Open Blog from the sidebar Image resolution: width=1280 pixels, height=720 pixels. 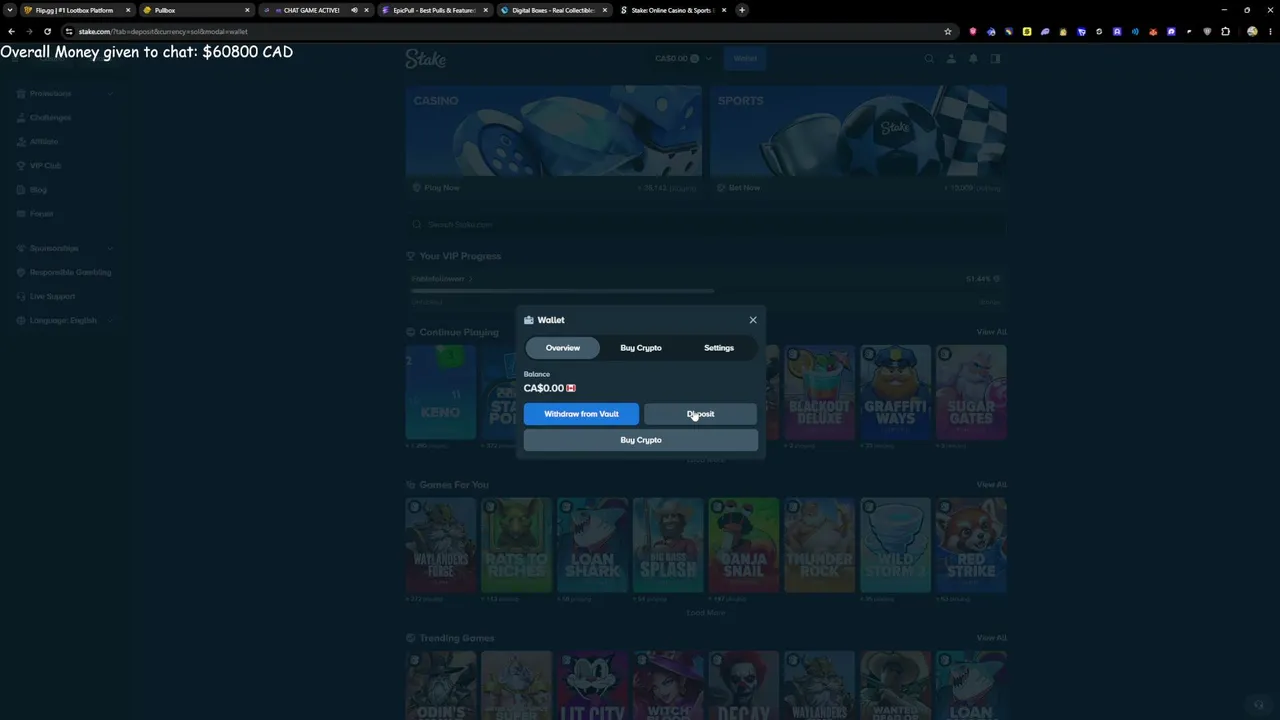tap(64, 189)
